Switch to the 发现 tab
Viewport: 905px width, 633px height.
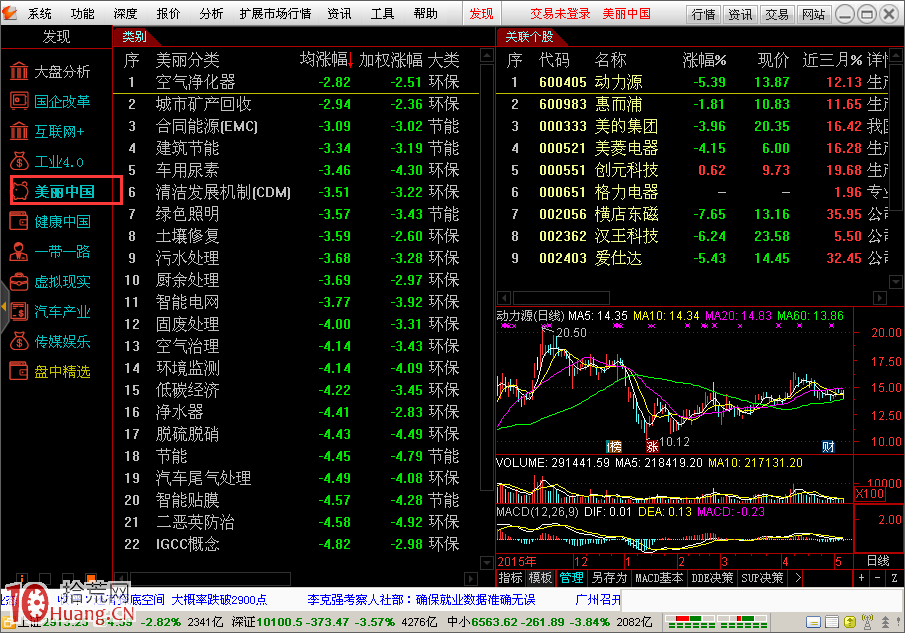(481, 13)
